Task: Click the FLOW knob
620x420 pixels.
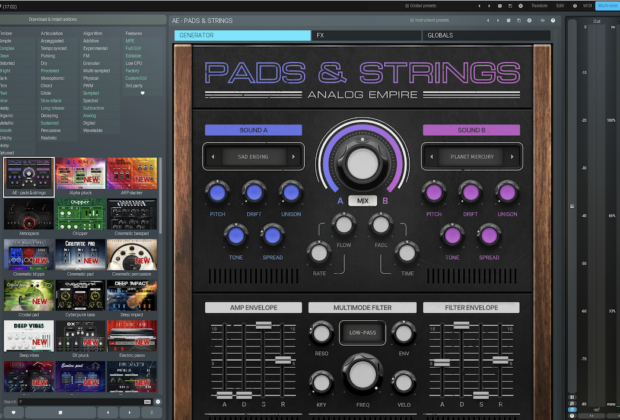Action: (x=344, y=225)
